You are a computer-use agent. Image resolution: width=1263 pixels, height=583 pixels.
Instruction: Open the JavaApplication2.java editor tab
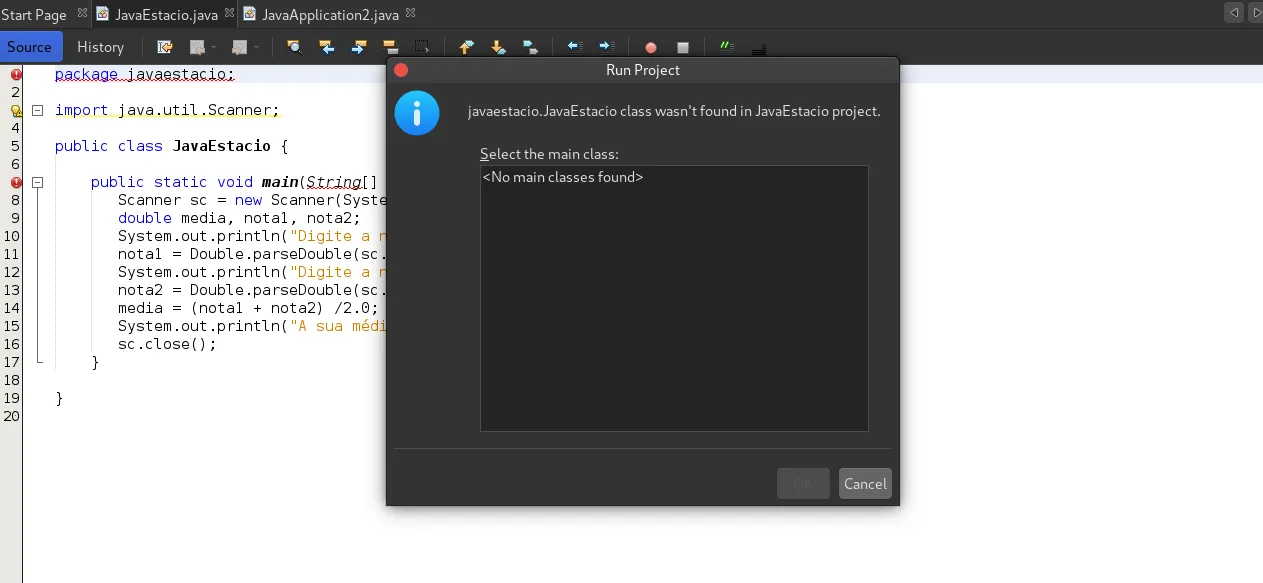point(330,15)
